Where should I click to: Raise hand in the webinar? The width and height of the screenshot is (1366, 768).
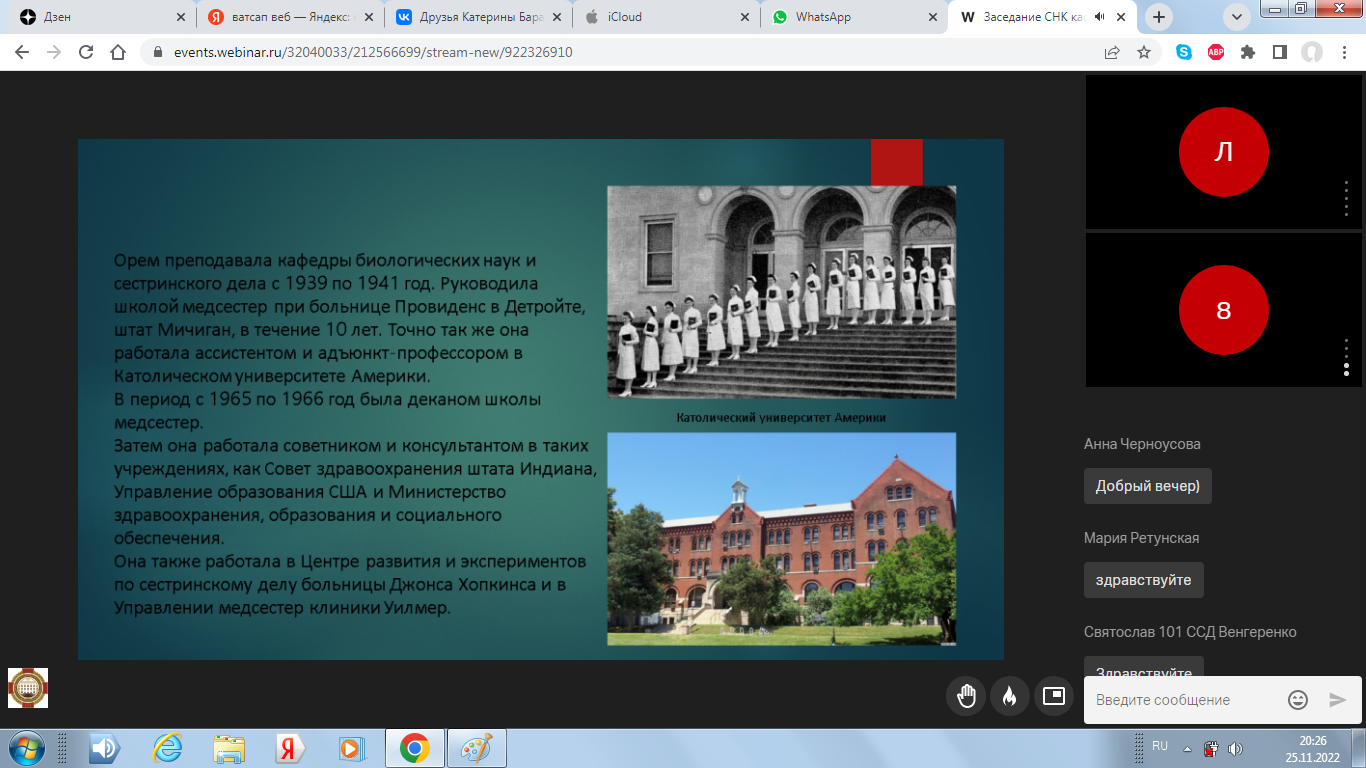966,697
